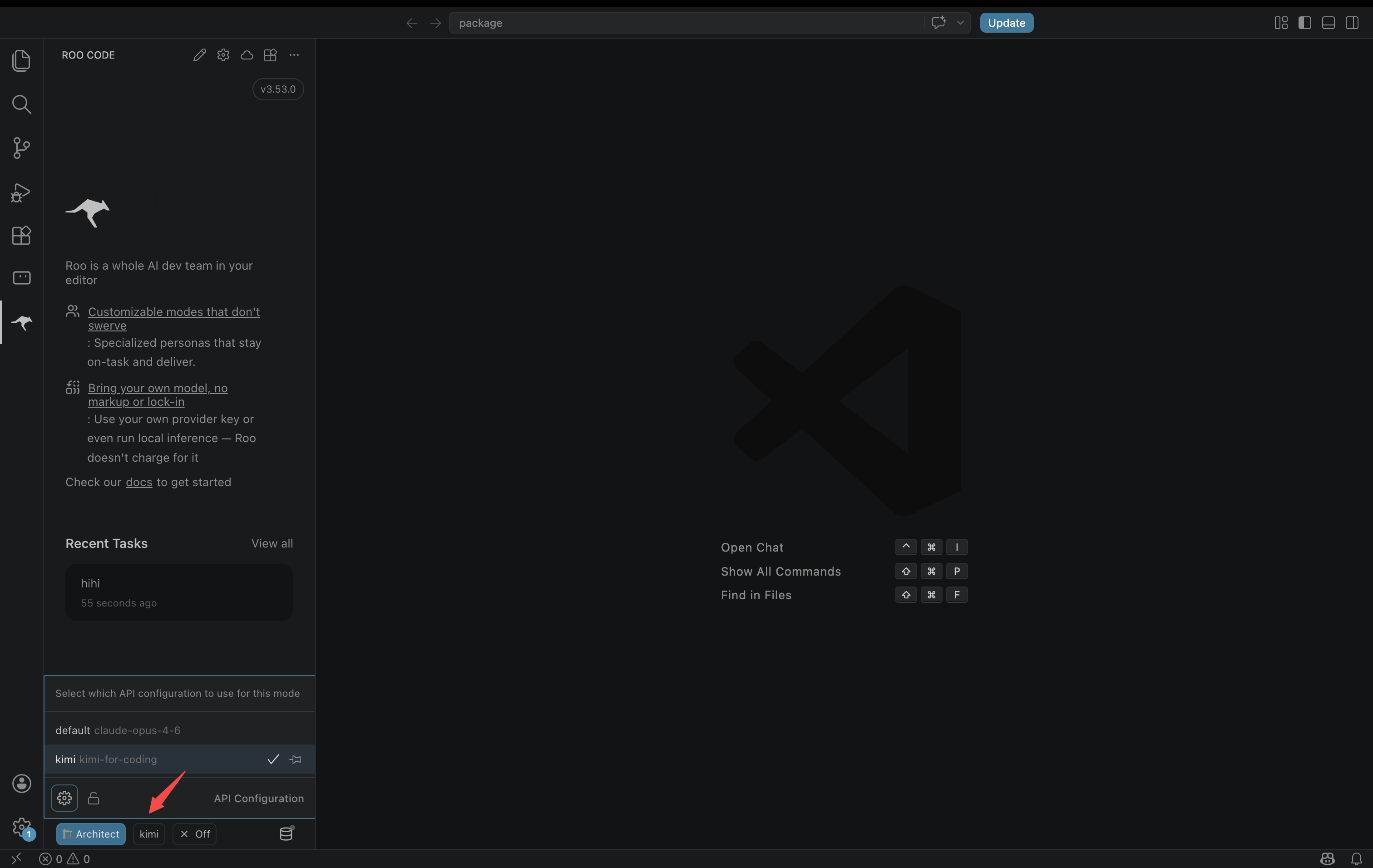Select the Roo Code kangaroo sidebar icon
The height and width of the screenshot is (868, 1373).
pyautogui.click(x=21, y=323)
